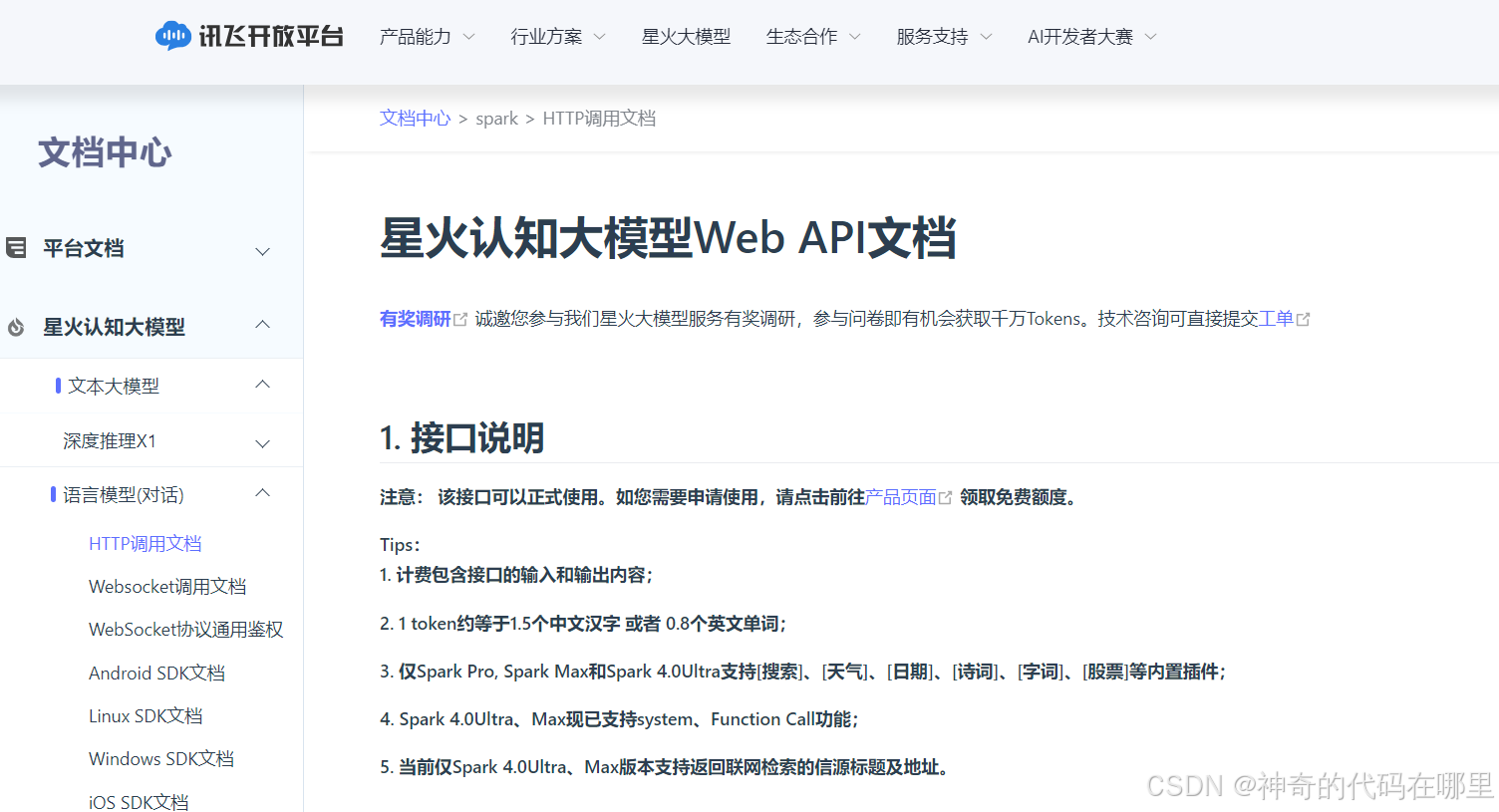The width and height of the screenshot is (1499, 812).
Task: Open the 行业方案 dropdown menu
Action: pyautogui.click(x=558, y=37)
